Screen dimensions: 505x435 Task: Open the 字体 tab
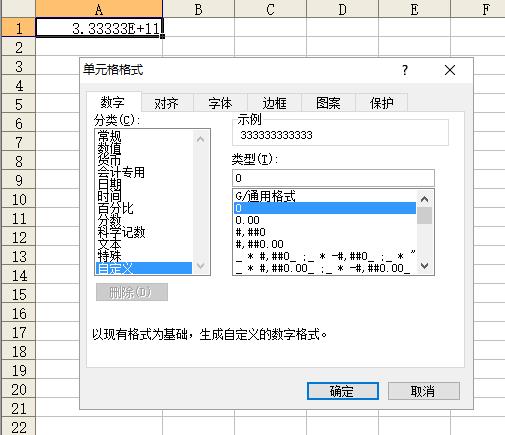click(220, 103)
